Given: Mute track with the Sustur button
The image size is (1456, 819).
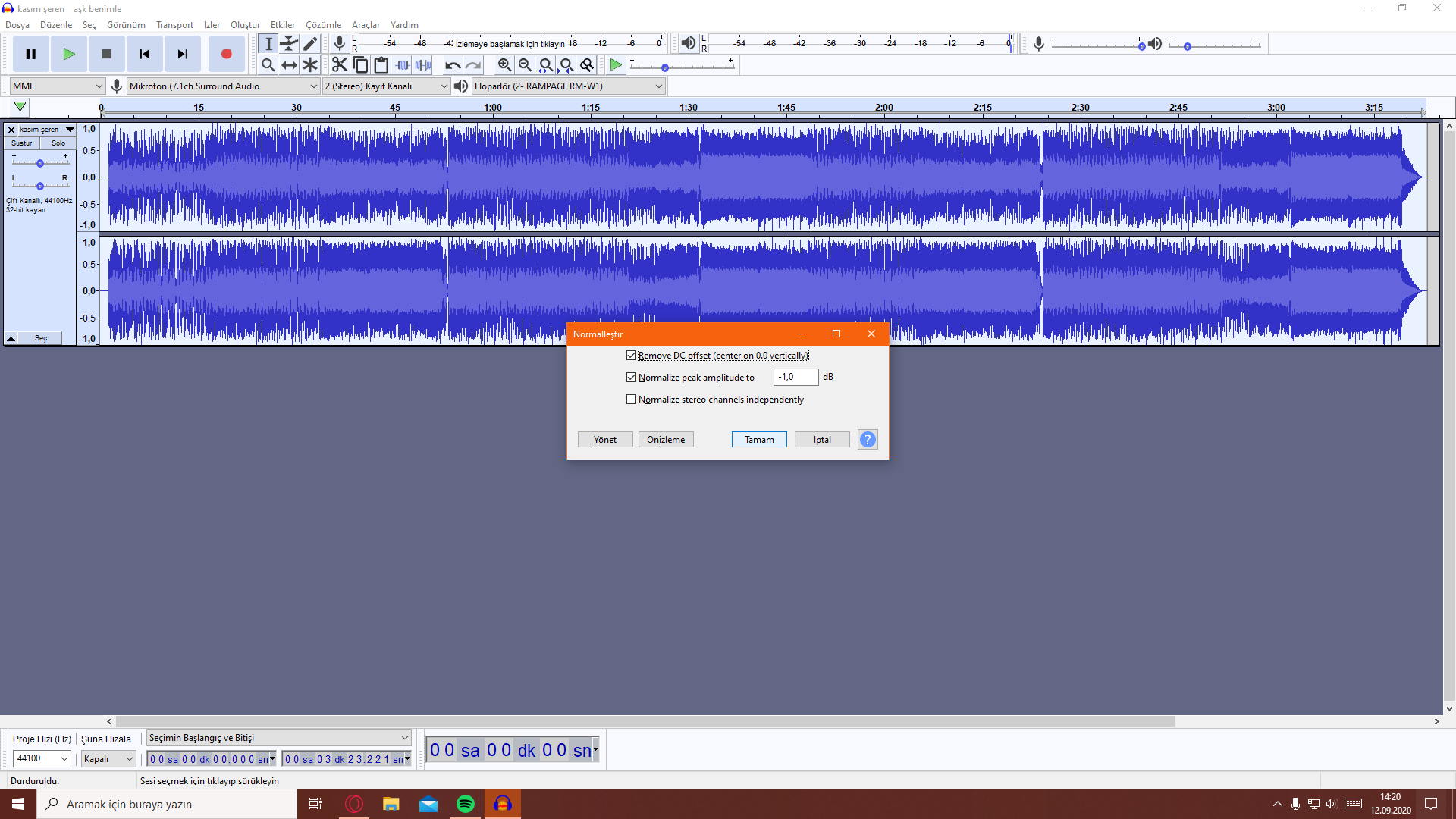Looking at the screenshot, I should [x=22, y=143].
